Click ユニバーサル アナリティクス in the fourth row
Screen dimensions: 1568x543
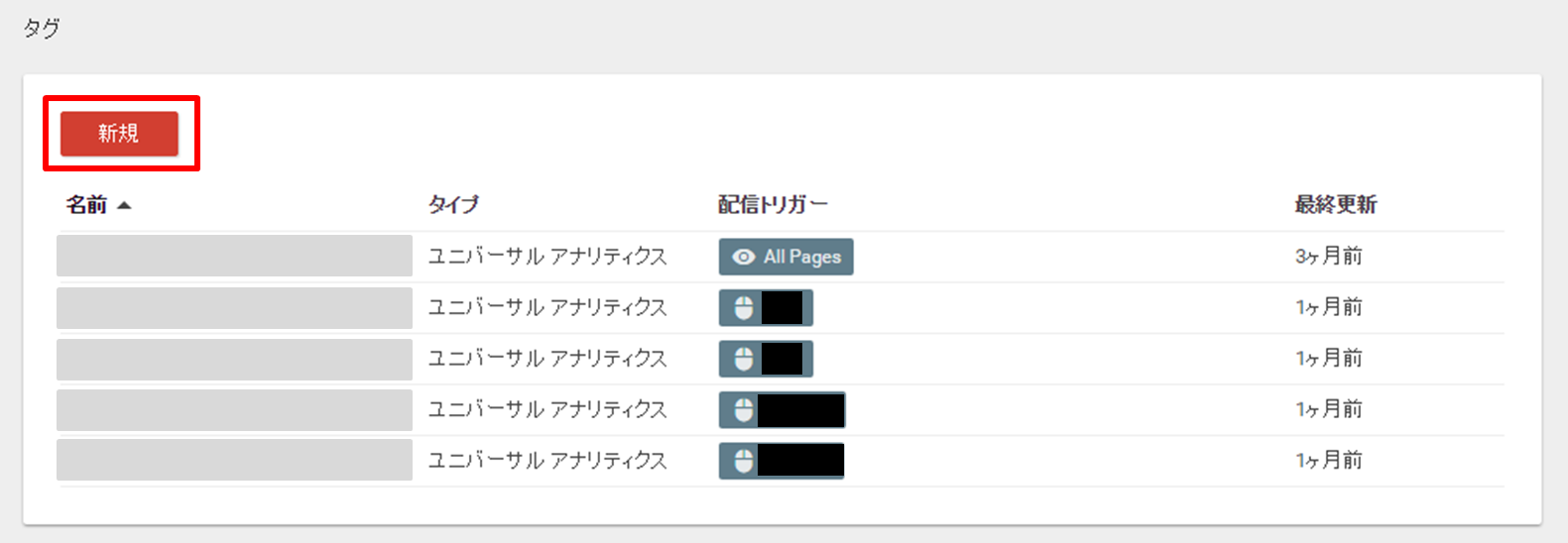click(546, 409)
